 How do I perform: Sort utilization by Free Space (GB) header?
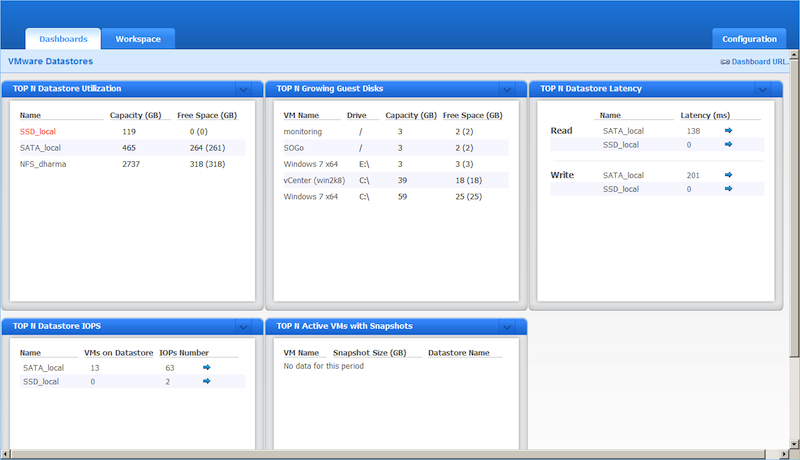tap(207, 115)
